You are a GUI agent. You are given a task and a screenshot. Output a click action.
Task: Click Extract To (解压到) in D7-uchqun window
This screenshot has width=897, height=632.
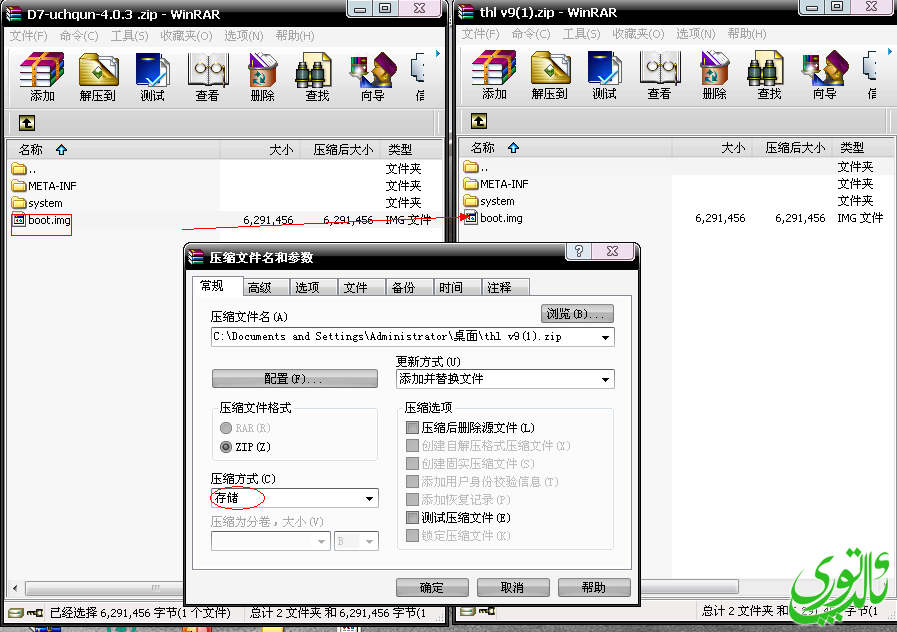click(98, 77)
